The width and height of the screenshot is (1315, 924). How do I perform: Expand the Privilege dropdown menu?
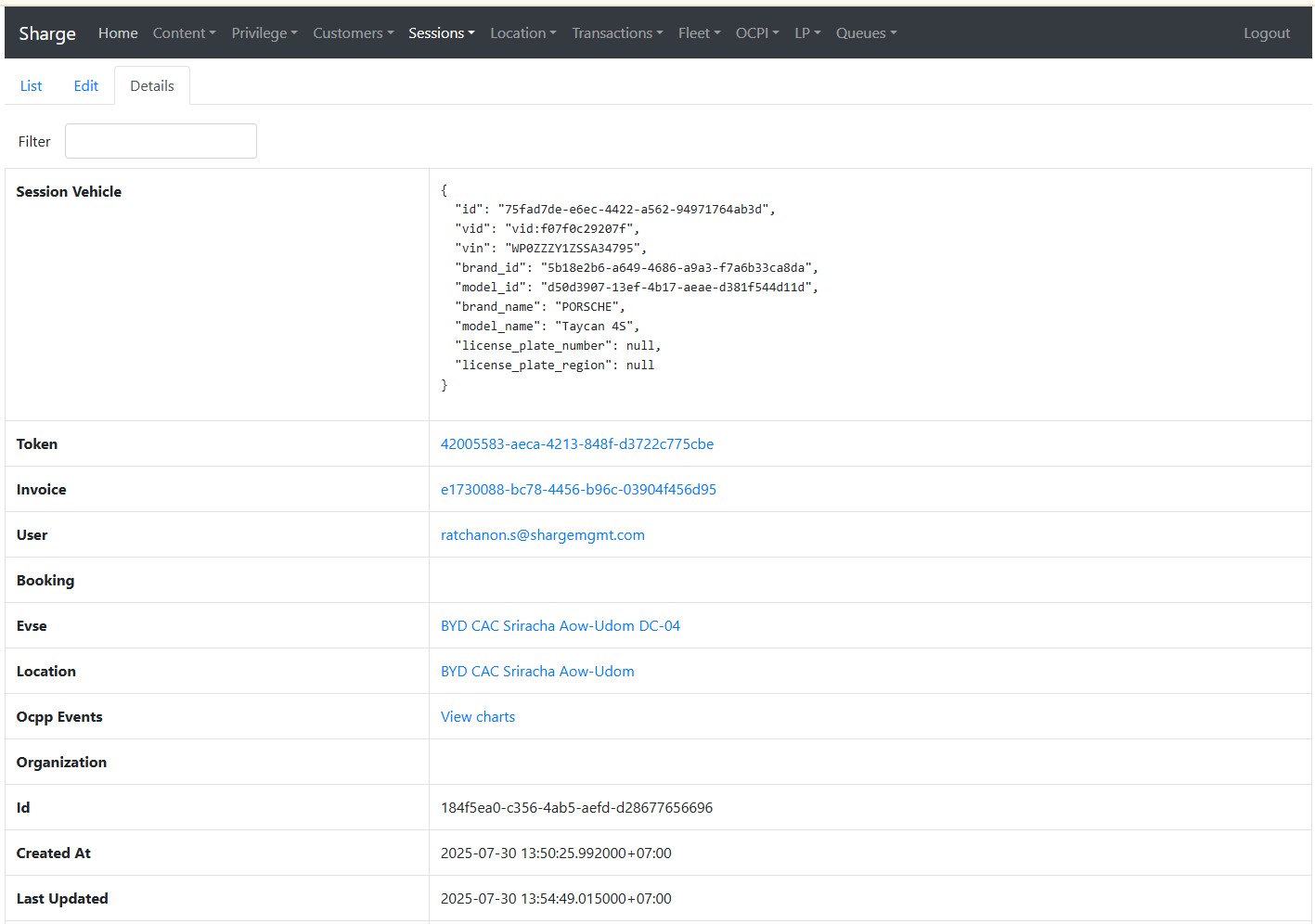[x=264, y=33]
